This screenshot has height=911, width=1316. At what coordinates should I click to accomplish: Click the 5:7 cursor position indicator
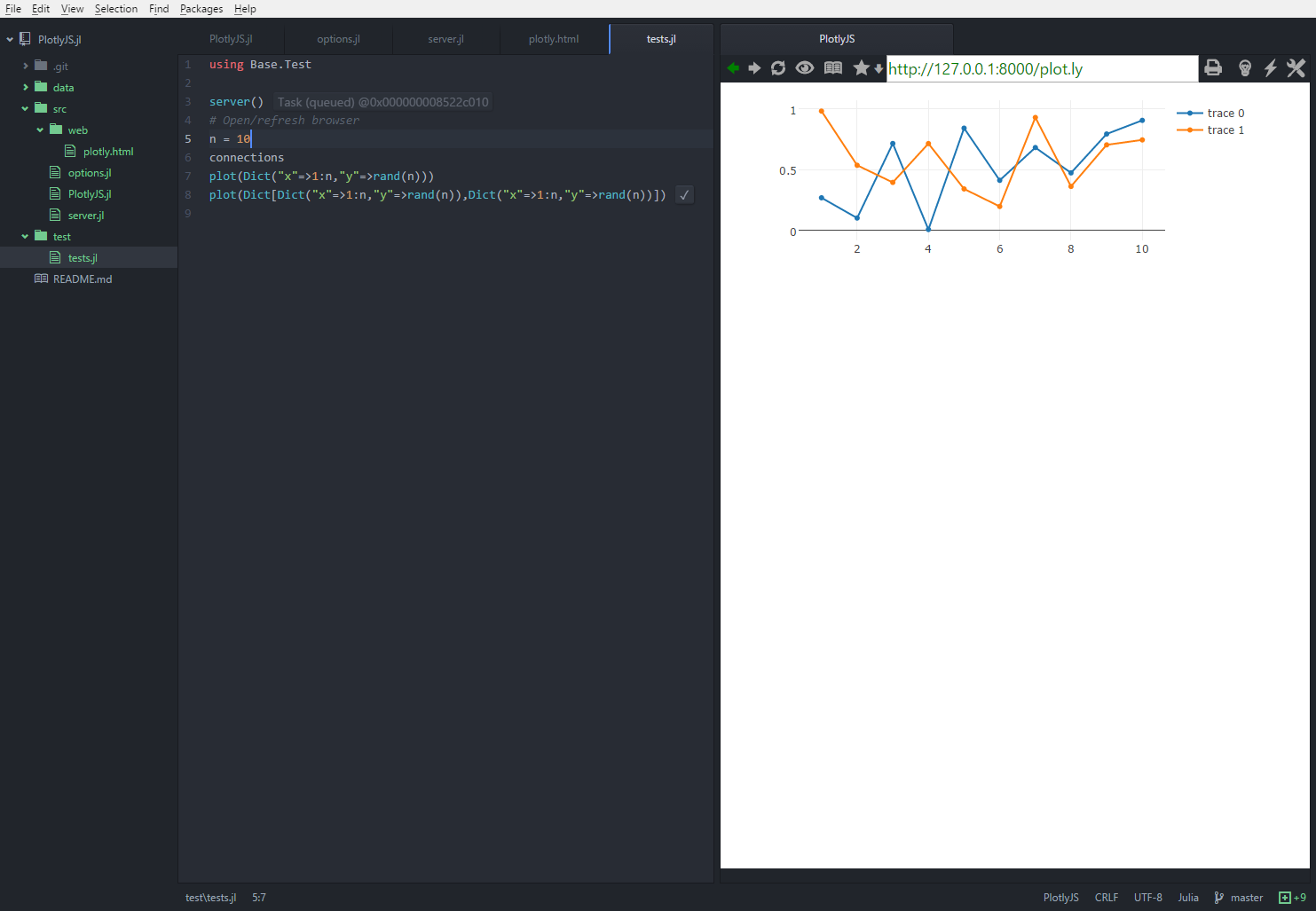tap(259, 898)
